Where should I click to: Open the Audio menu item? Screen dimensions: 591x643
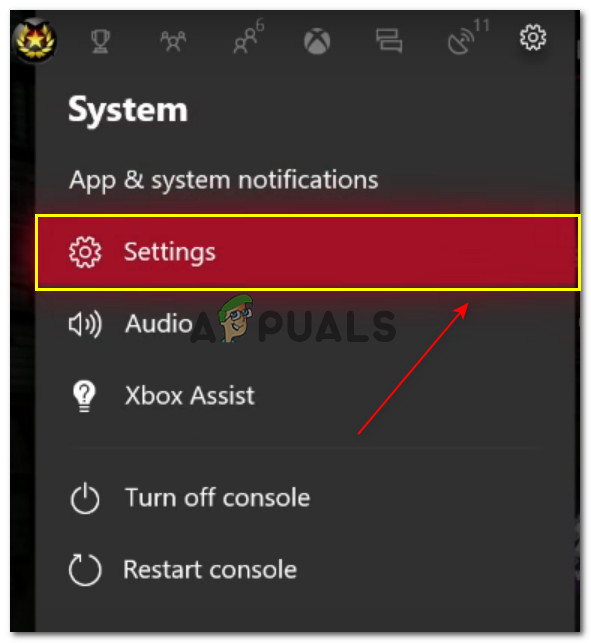pyautogui.click(x=158, y=324)
